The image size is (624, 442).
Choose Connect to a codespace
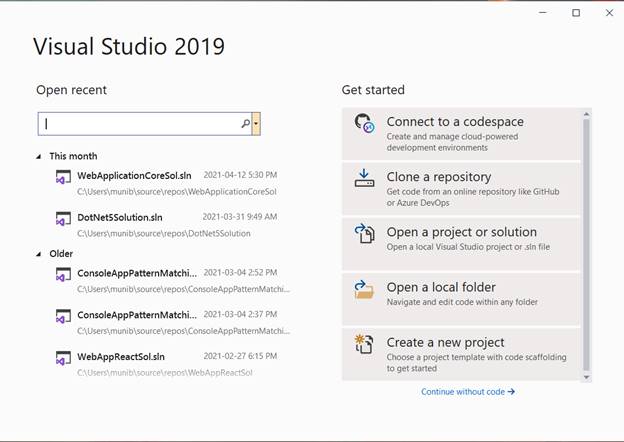coord(461,134)
